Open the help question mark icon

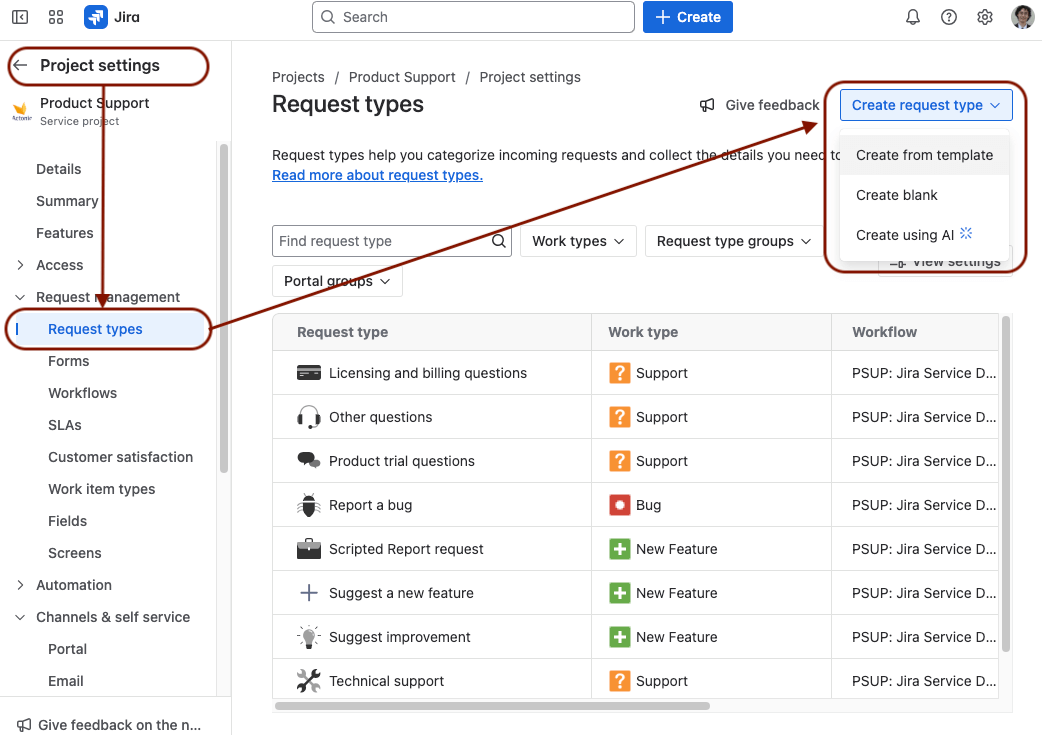point(949,17)
